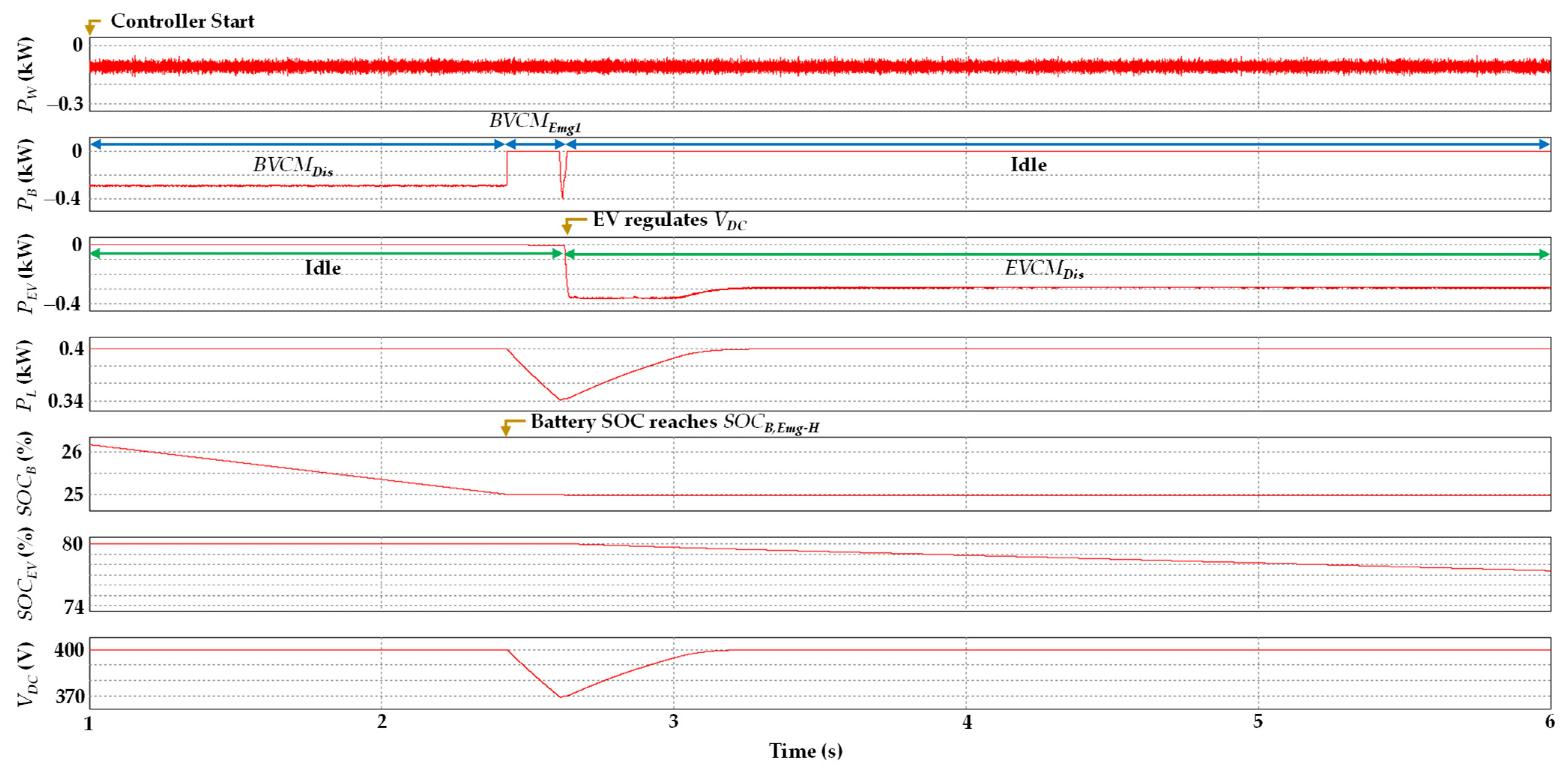Screen dimensions: 1568x770
Task: Click the 'Idle' label in the PEV plot
Action: [x=323, y=268]
